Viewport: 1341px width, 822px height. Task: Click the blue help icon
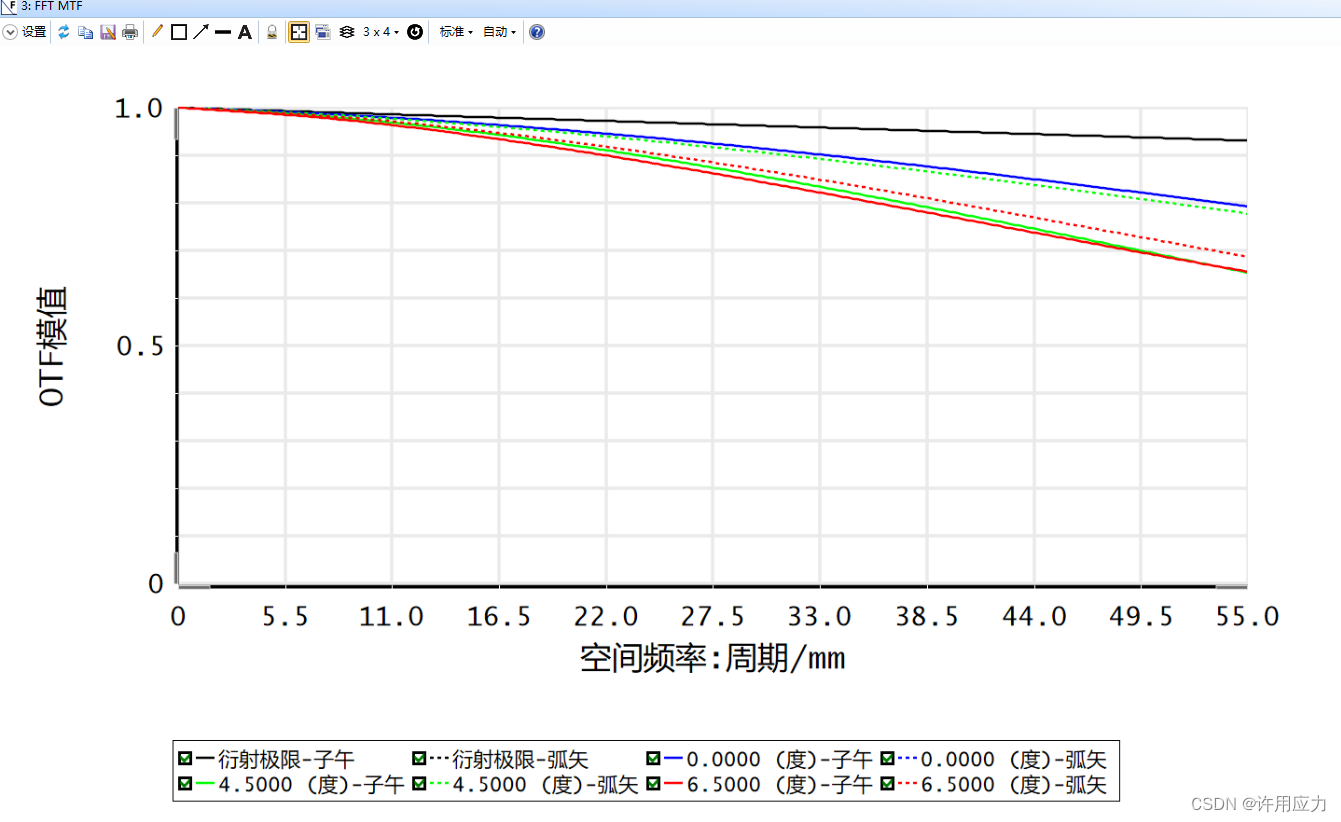537,32
